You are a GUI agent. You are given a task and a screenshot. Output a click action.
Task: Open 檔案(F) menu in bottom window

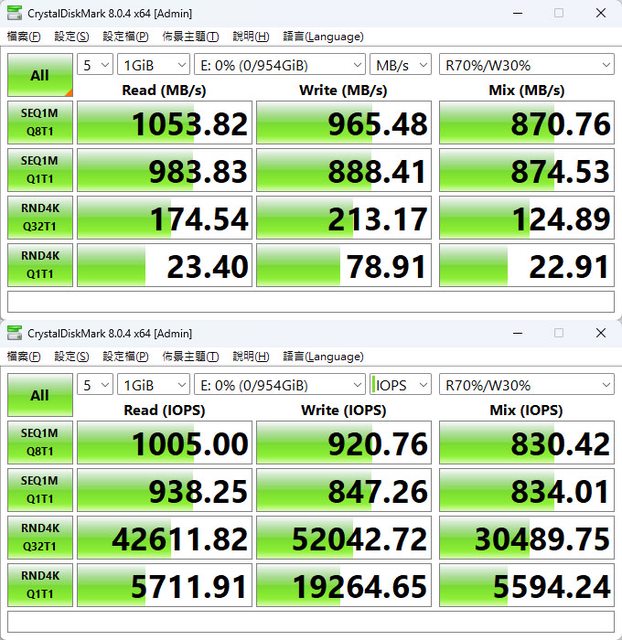click(x=24, y=356)
